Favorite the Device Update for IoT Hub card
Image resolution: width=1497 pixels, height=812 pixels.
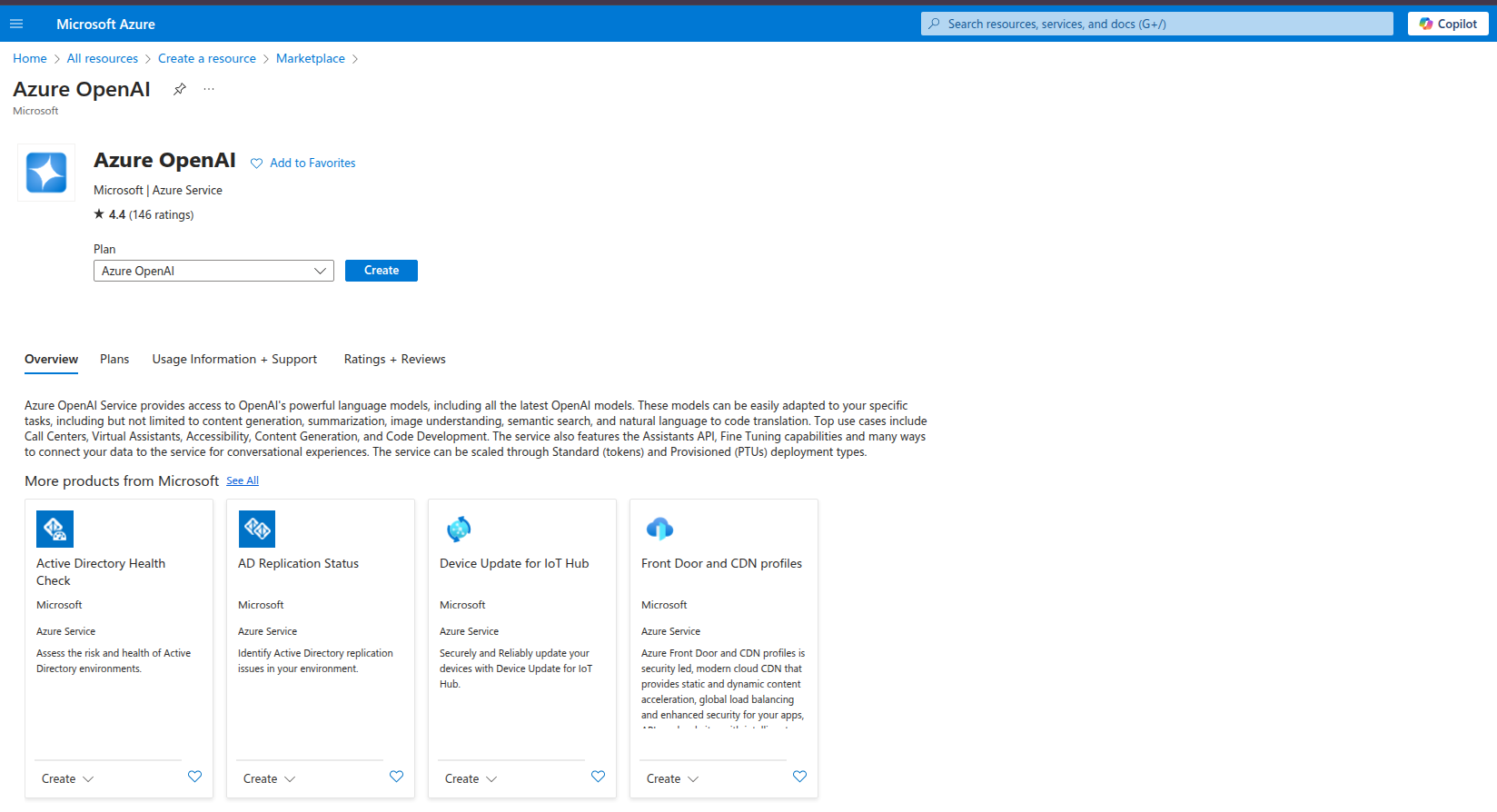[598, 777]
